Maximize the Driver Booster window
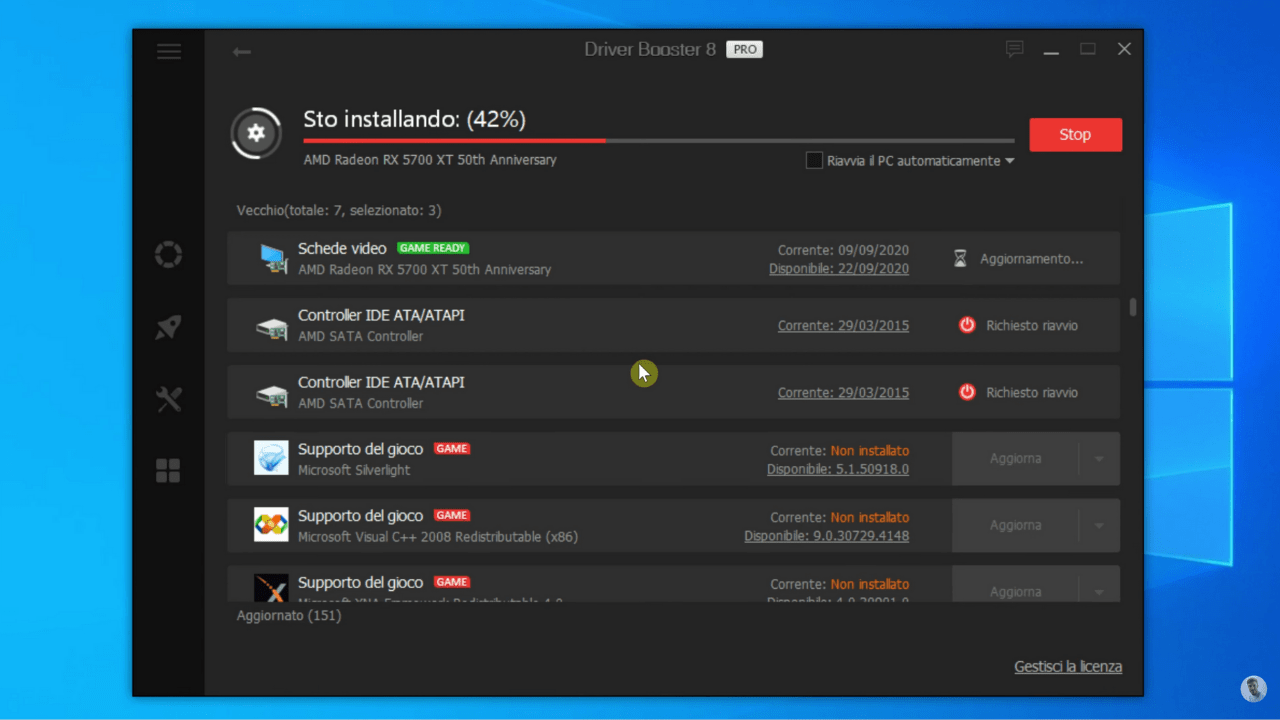Viewport: 1280px width, 720px height. [1088, 49]
